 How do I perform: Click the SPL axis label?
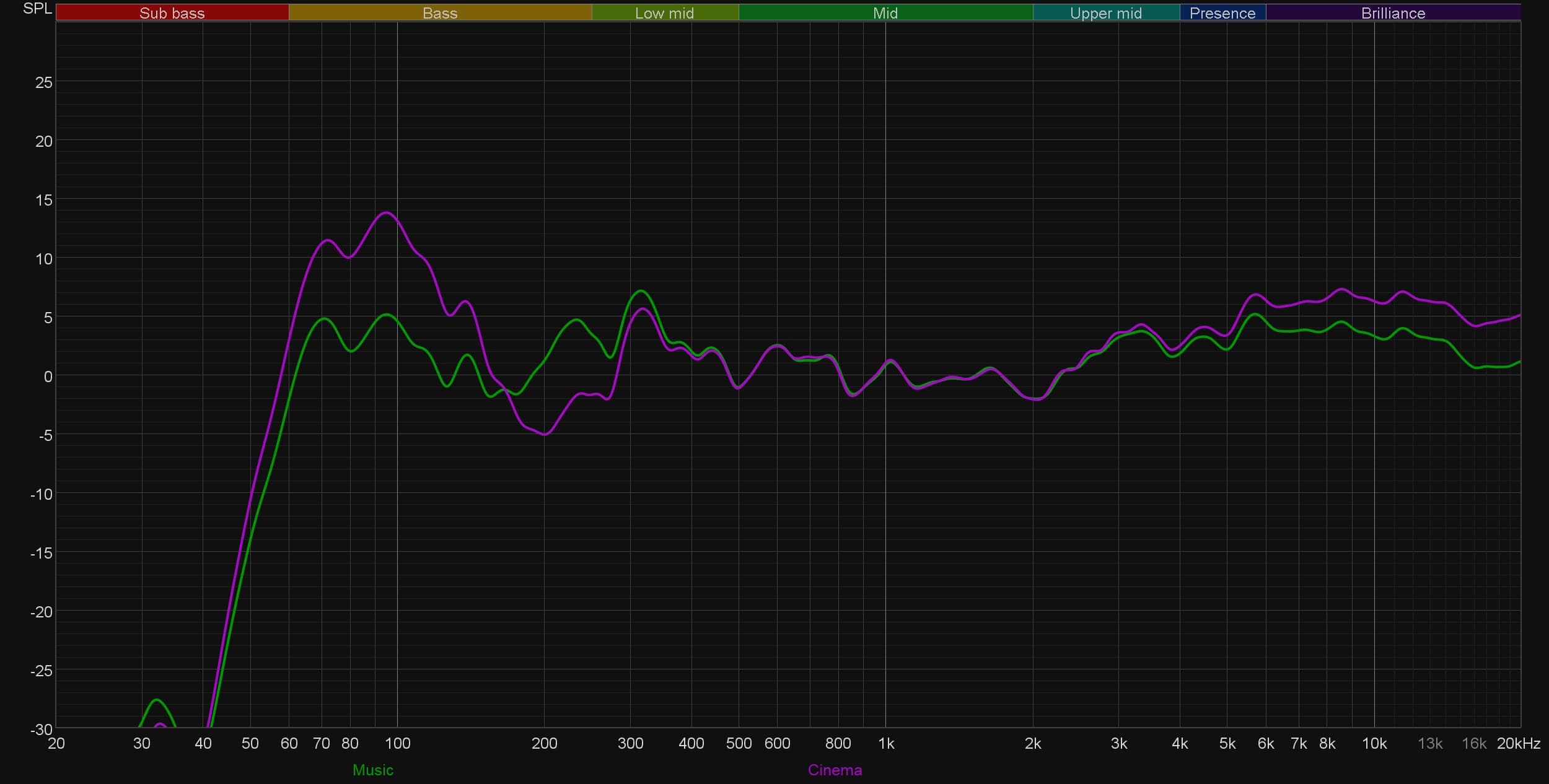click(x=37, y=9)
